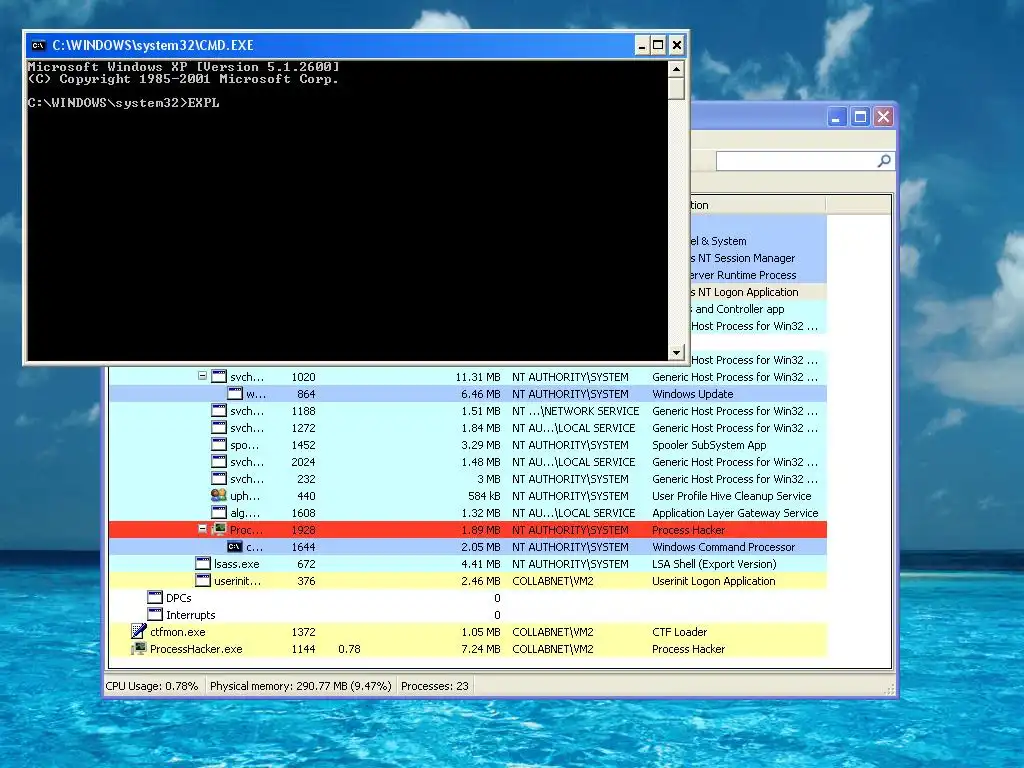Minimize the CMD.EXE window
The width and height of the screenshot is (1024, 768).
642,45
